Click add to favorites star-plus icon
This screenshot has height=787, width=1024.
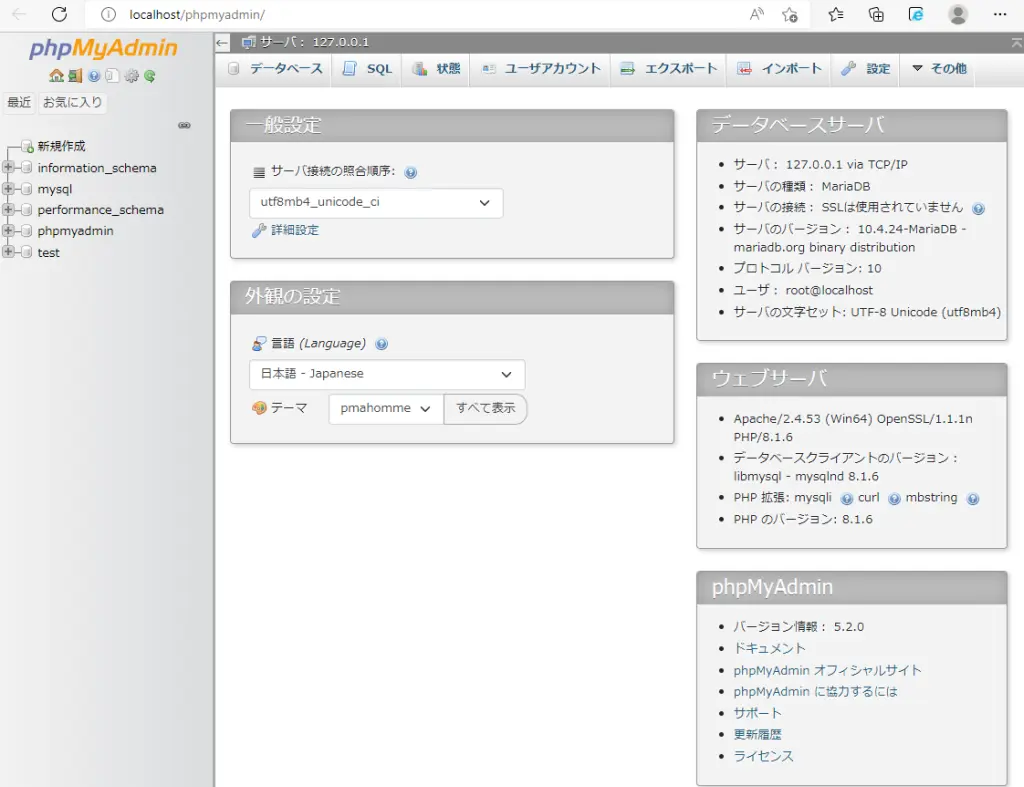pos(790,14)
